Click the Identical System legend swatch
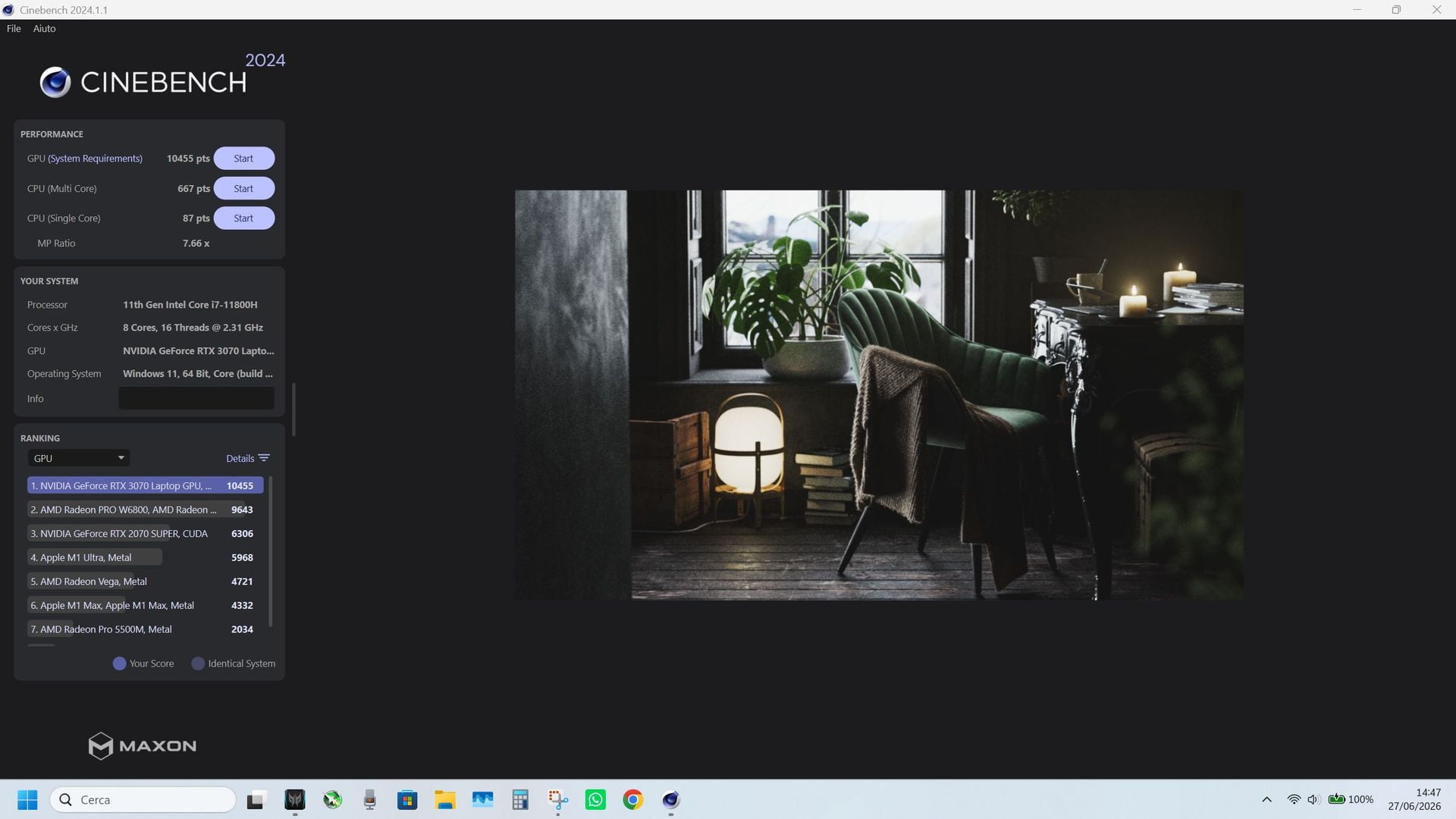Screen dimensions: 1456x819 [198, 664]
